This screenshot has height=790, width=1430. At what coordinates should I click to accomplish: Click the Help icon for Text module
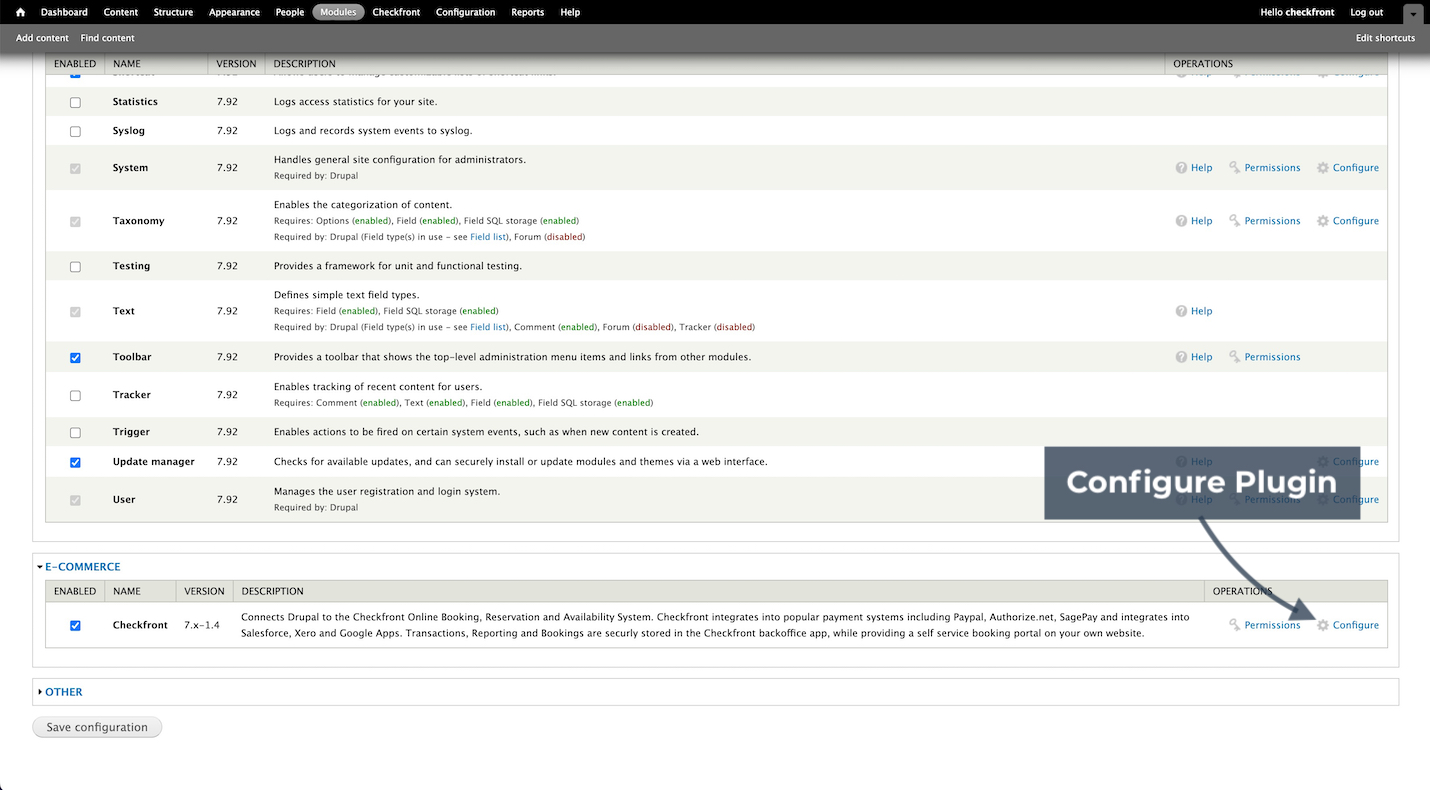1182,311
